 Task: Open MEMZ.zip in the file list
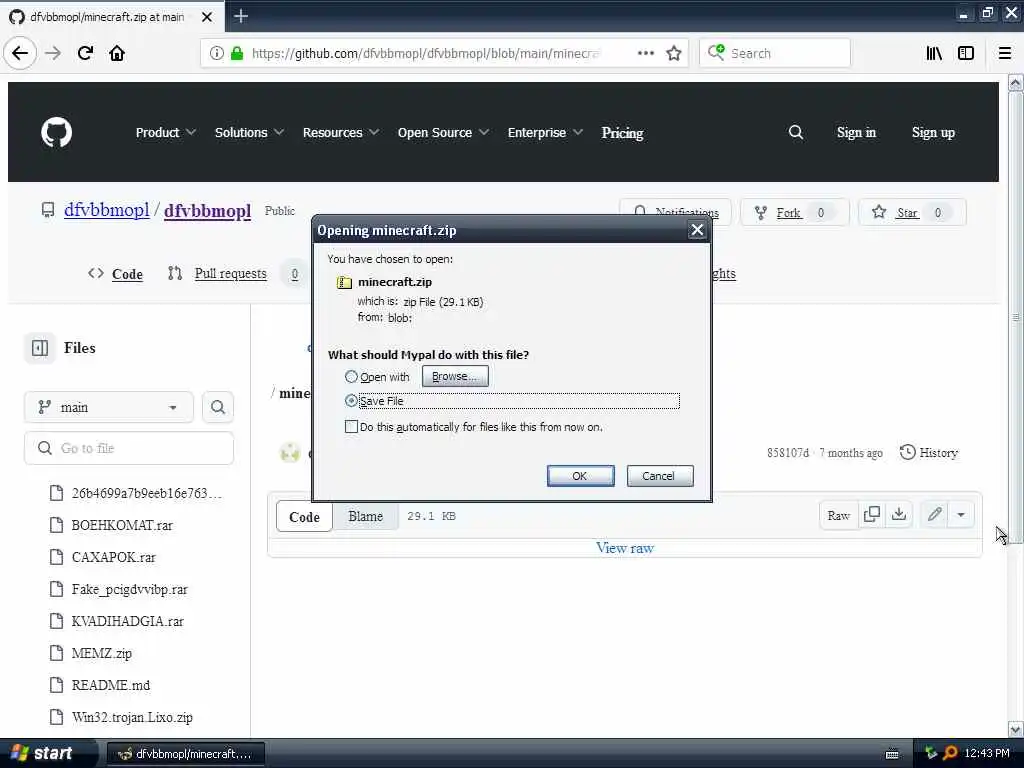tap(101, 653)
